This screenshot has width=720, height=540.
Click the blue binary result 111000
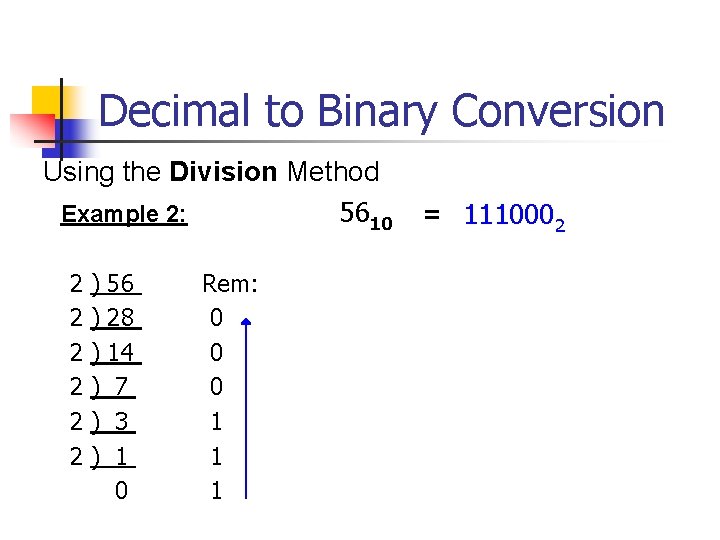point(514,217)
